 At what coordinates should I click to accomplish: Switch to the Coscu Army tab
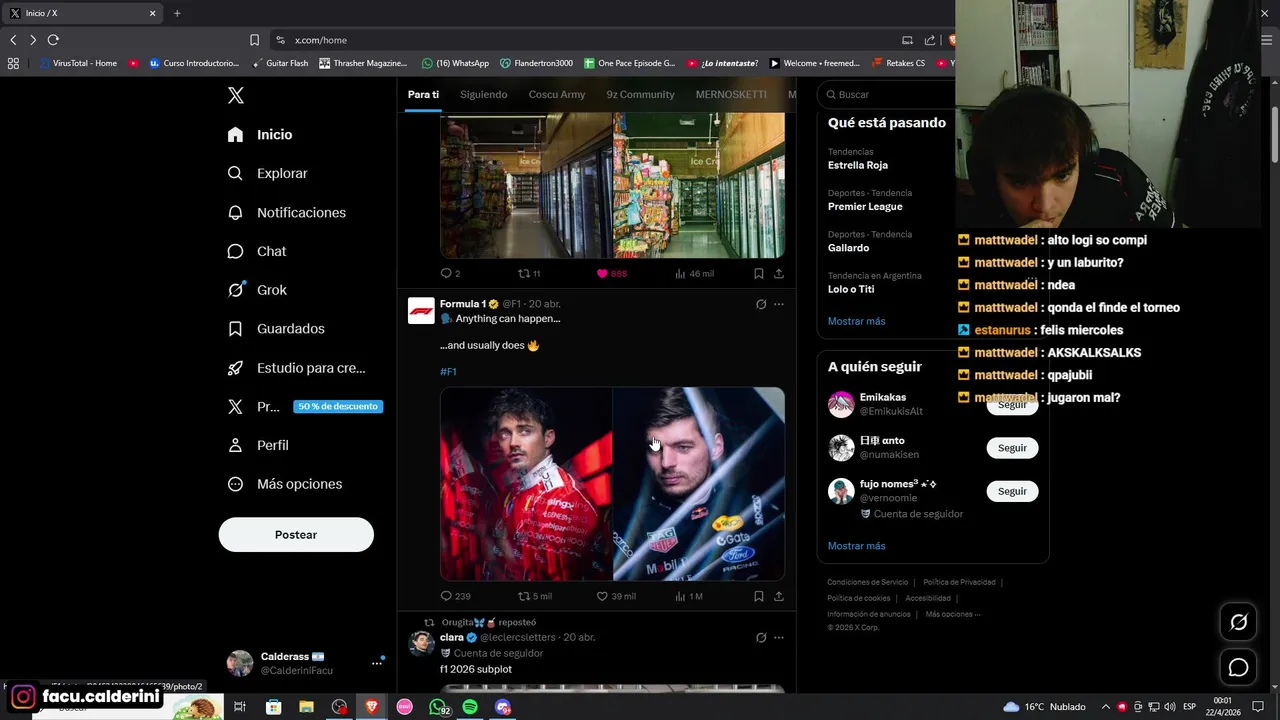pos(557,94)
